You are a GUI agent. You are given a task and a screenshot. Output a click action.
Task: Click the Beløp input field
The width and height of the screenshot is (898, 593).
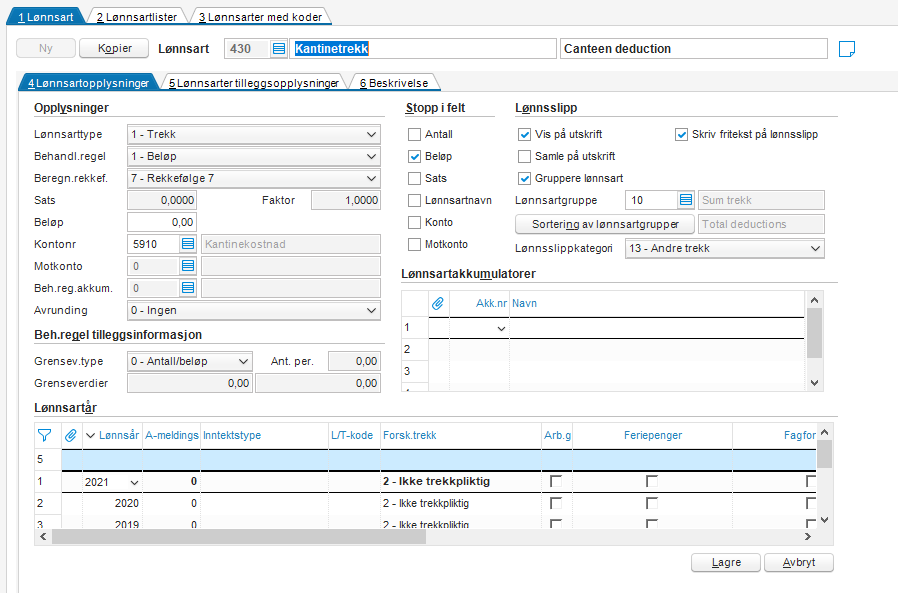pyautogui.click(x=162, y=221)
